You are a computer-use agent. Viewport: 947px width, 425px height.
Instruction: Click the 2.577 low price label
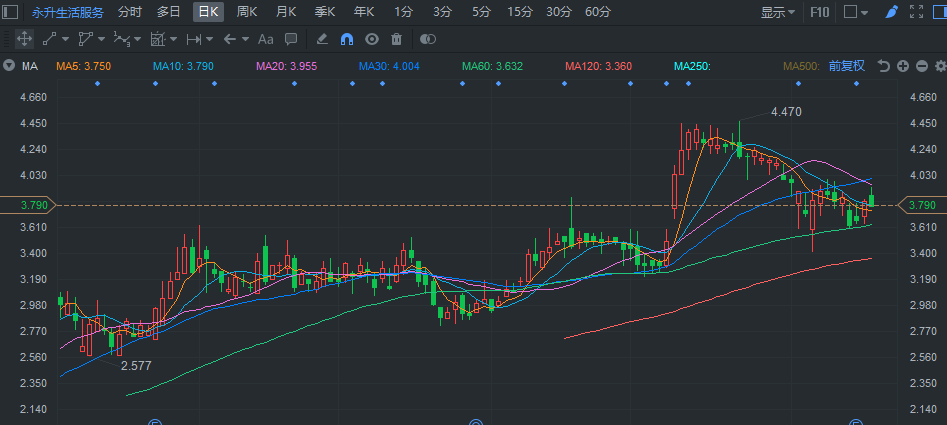(x=136, y=366)
